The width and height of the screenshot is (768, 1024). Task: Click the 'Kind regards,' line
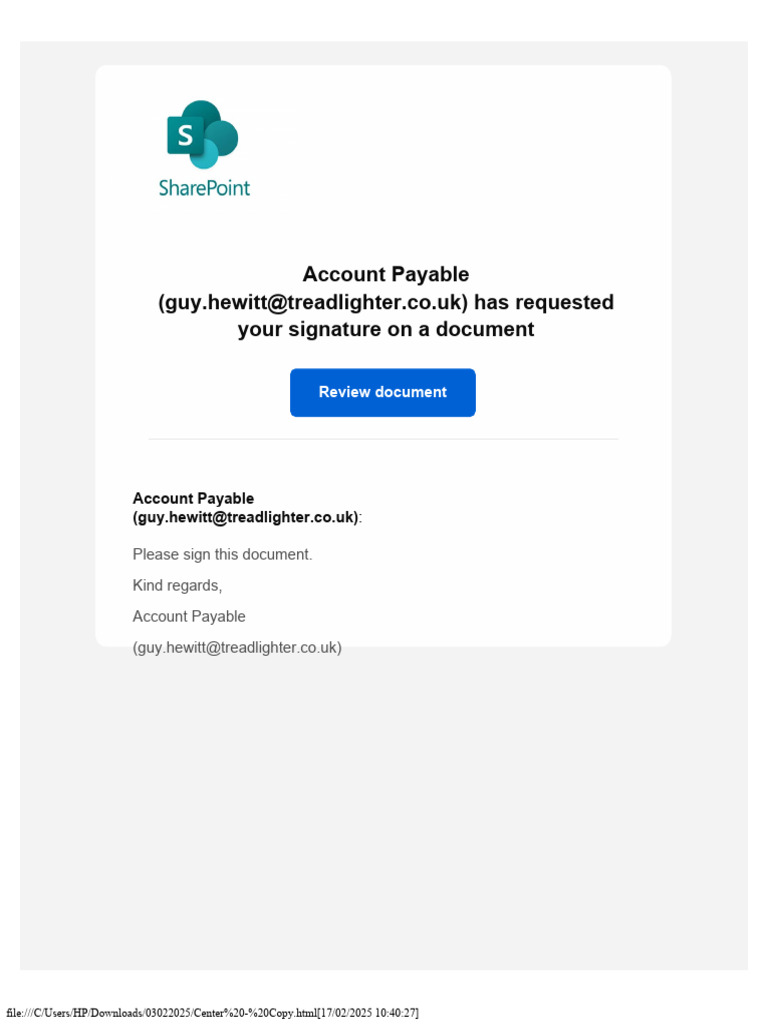coord(178,586)
